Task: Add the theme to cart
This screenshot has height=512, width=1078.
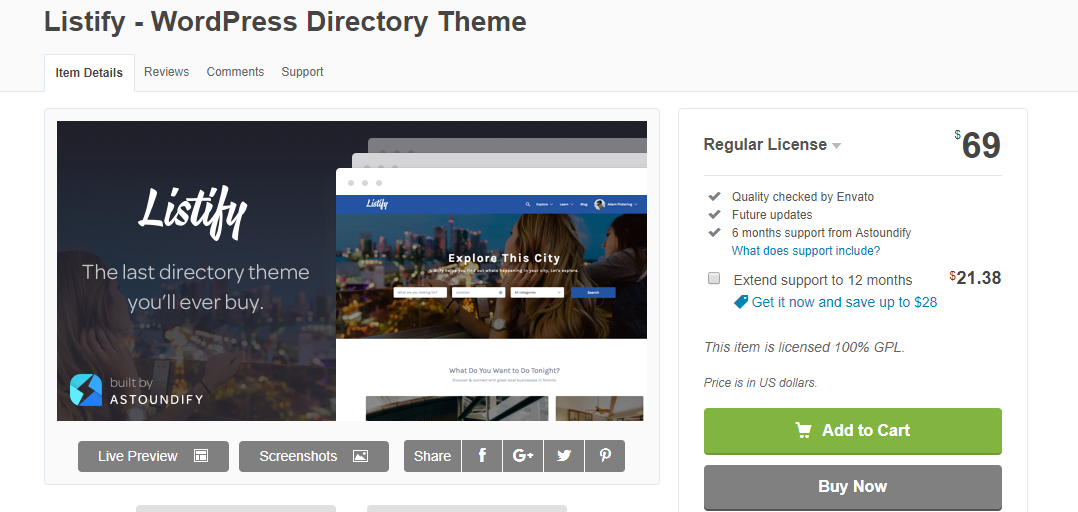Action: pos(852,431)
